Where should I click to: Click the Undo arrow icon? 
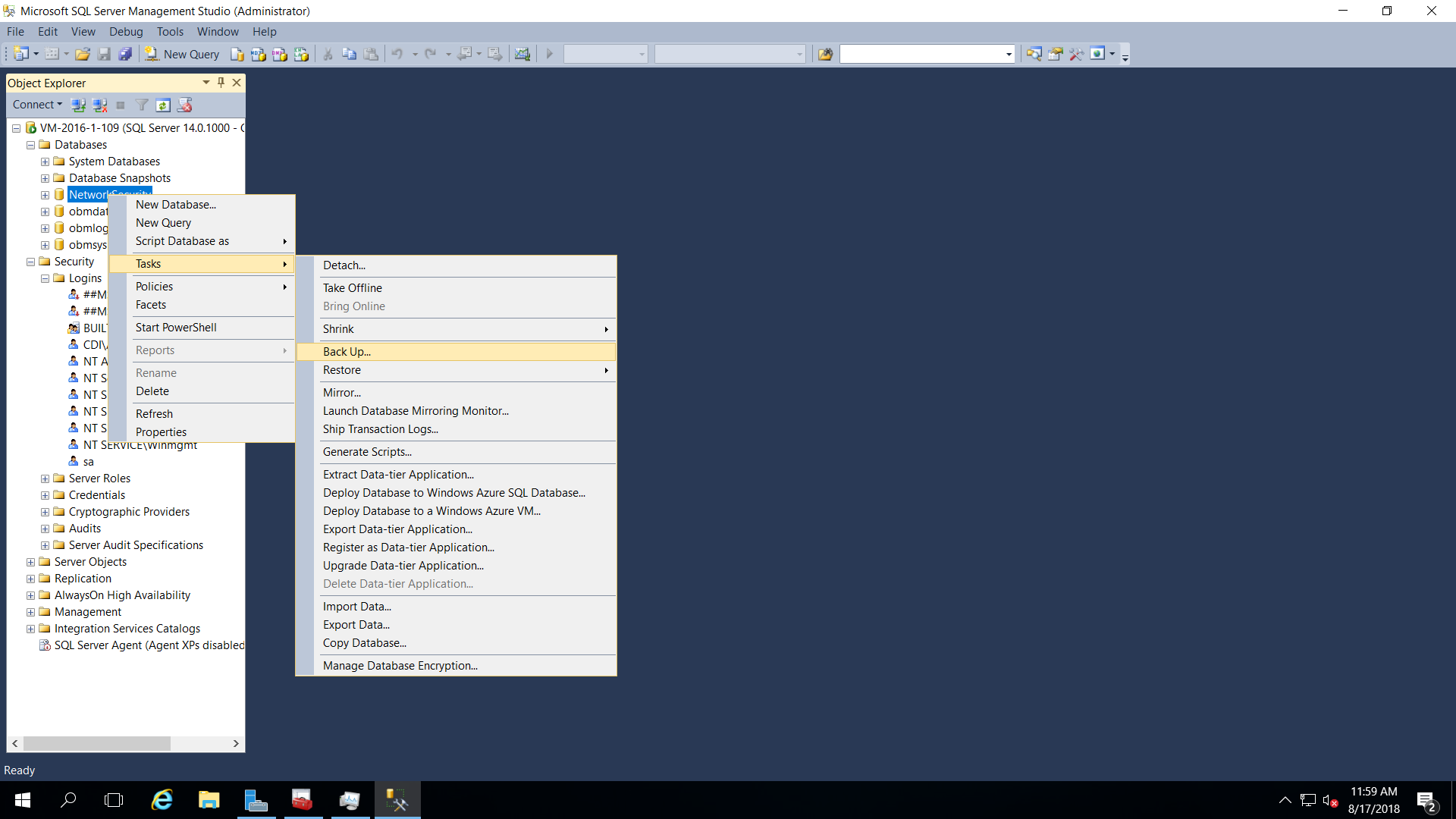click(397, 54)
